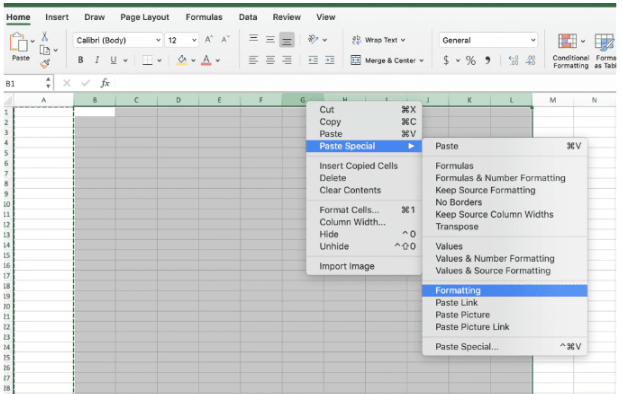The height and width of the screenshot is (394, 622).
Task: Click the currency dollar format icon
Action: click(x=446, y=60)
